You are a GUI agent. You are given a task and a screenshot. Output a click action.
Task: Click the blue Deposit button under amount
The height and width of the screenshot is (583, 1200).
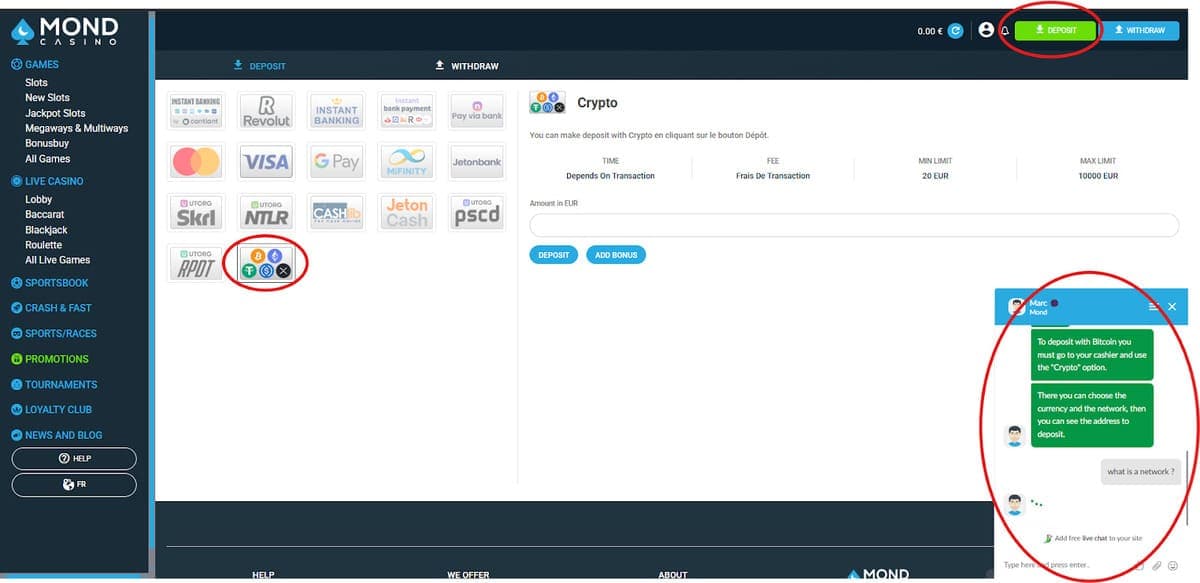553,255
